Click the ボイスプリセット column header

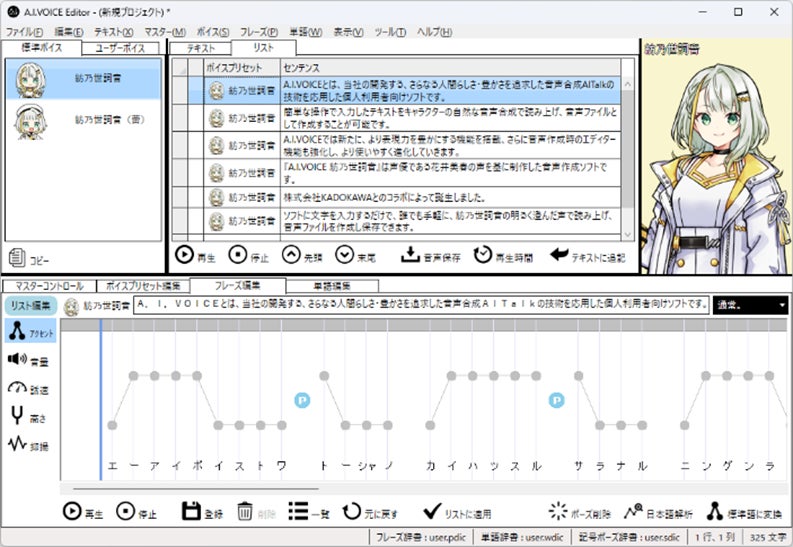(x=242, y=68)
